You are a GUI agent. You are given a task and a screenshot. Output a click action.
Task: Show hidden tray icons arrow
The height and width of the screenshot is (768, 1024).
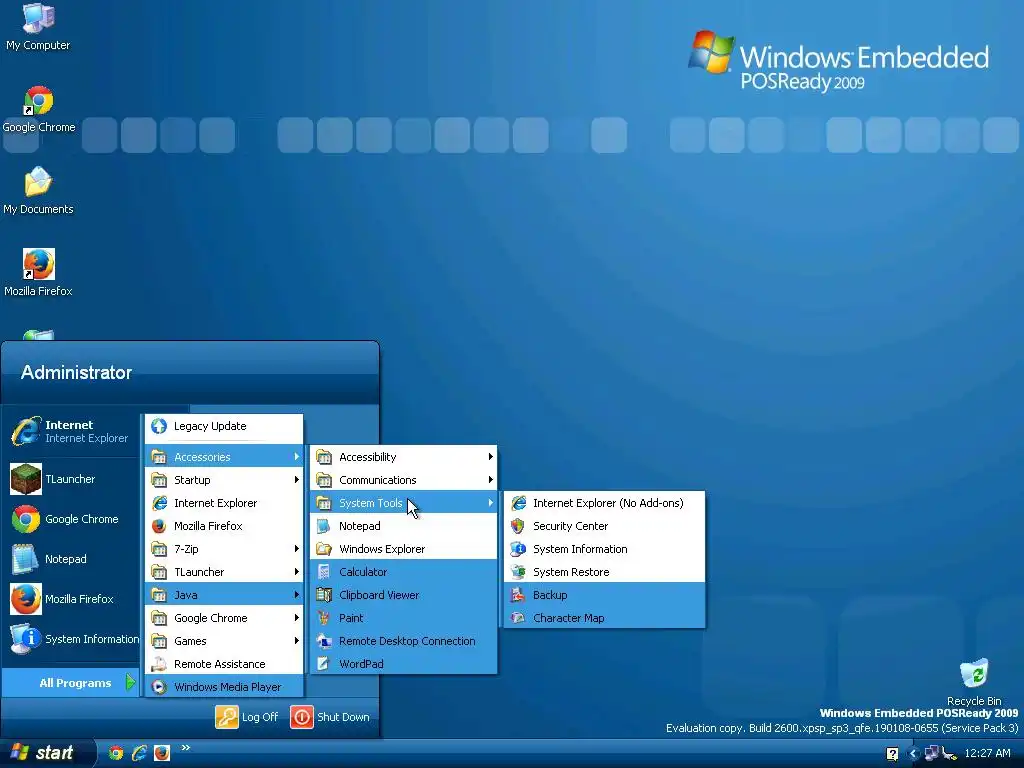[913, 754]
